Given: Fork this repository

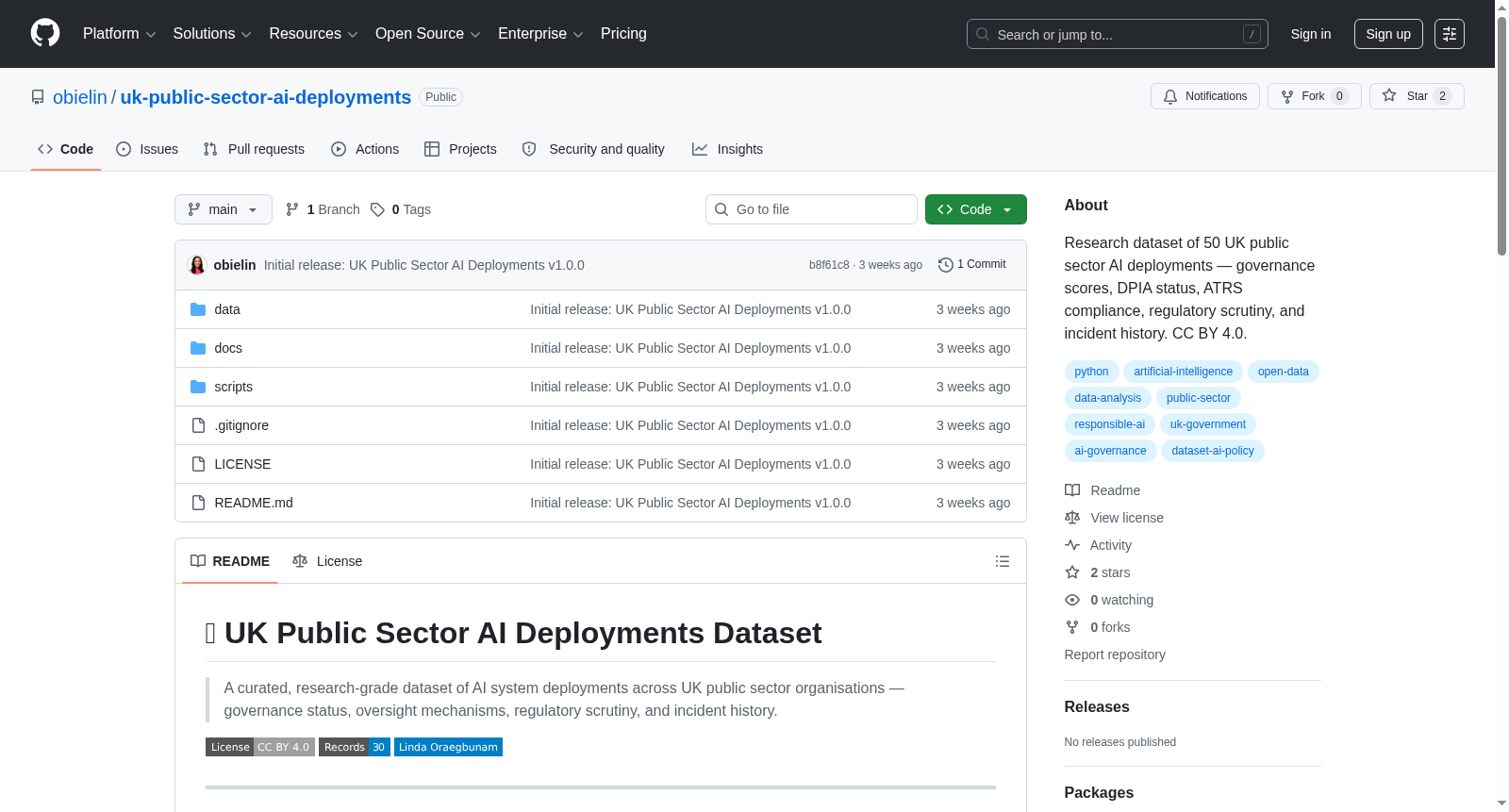Looking at the screenshot, I should (1315, 96).
